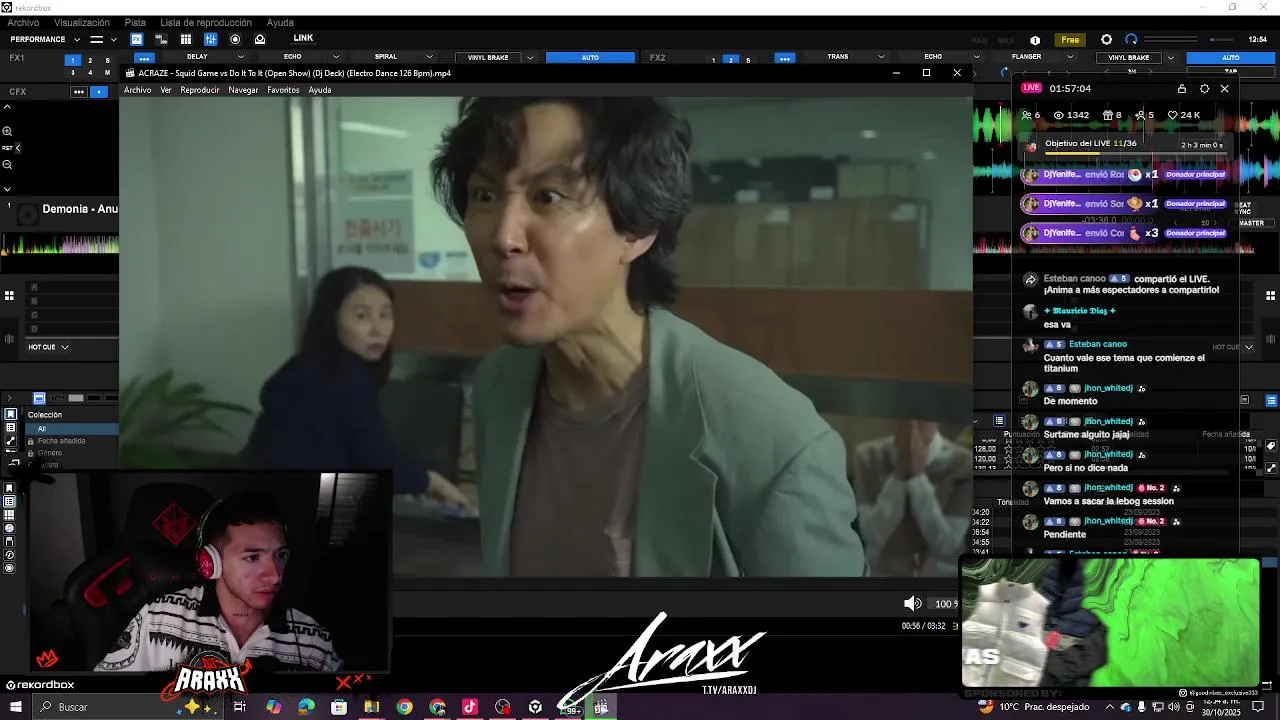The image size is (1280, 720).
Task: Click the yellow Free plan badge
Action: click(x=1070, y=40)
